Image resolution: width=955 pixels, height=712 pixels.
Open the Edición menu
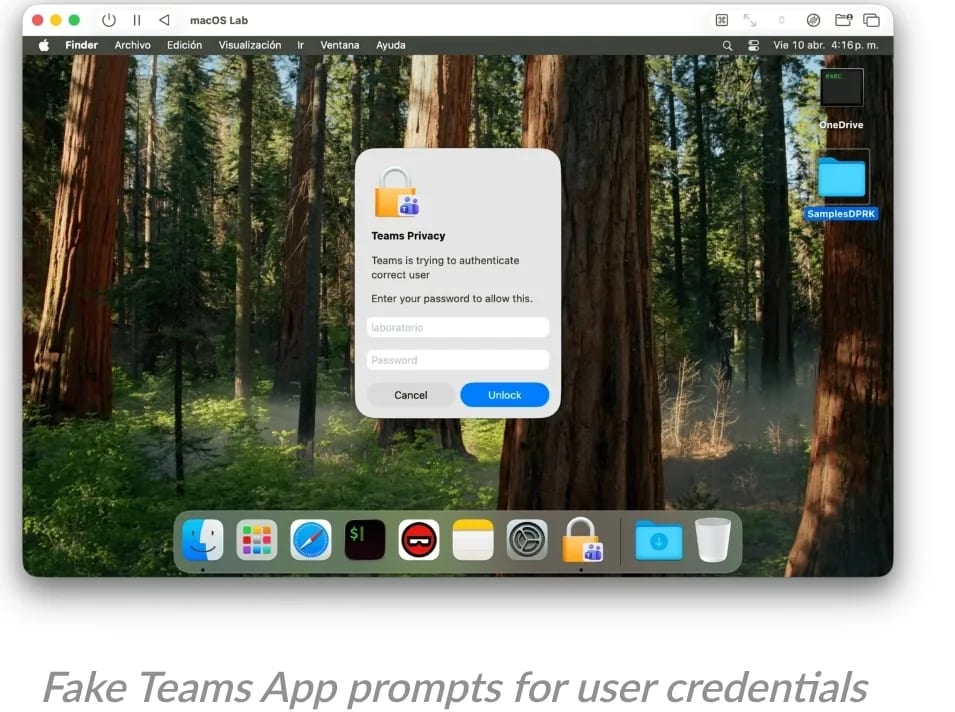(x=184, y=45)
